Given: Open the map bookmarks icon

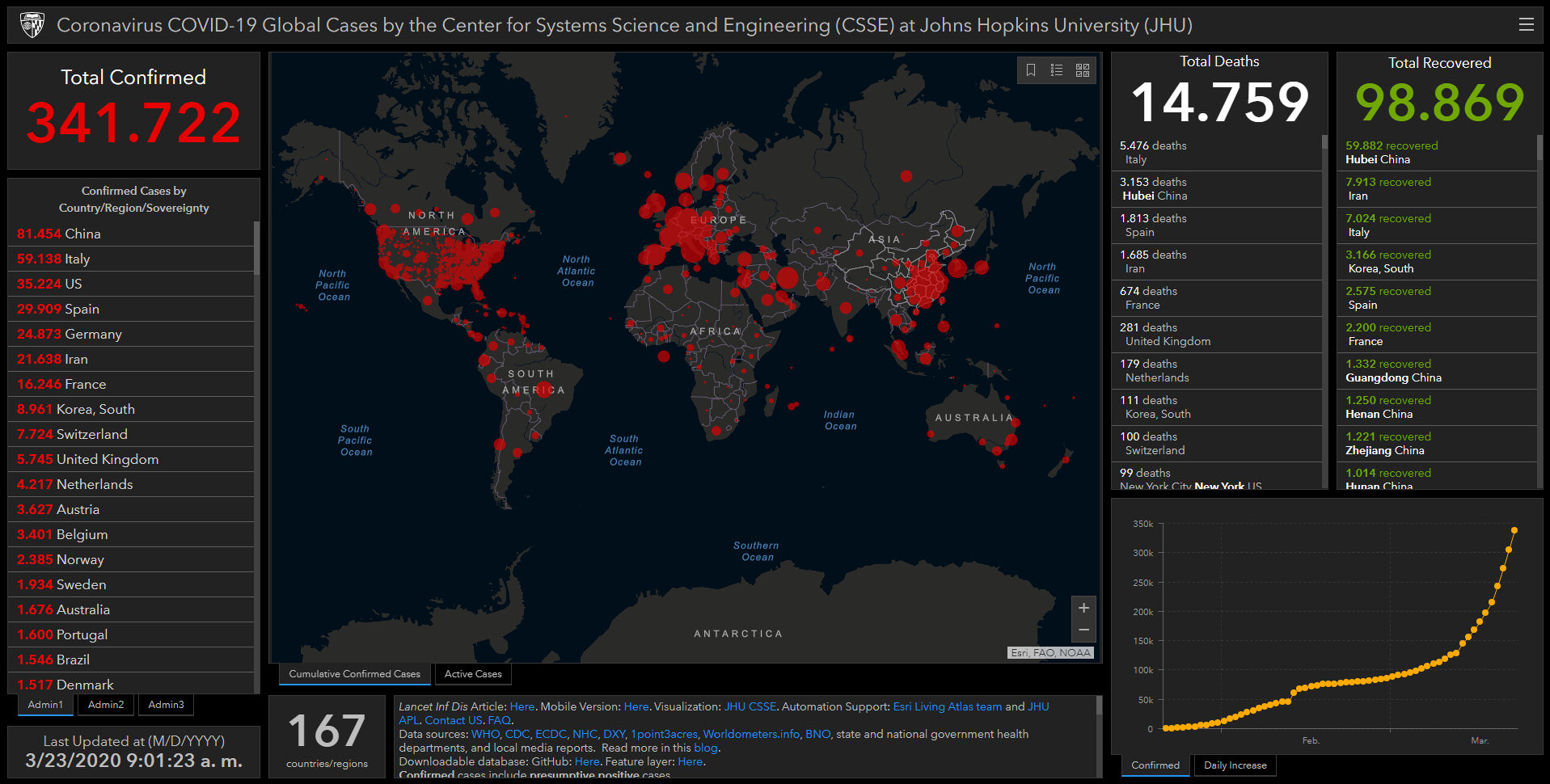Looking at the screenshot, I should [x=1031, y=70].
